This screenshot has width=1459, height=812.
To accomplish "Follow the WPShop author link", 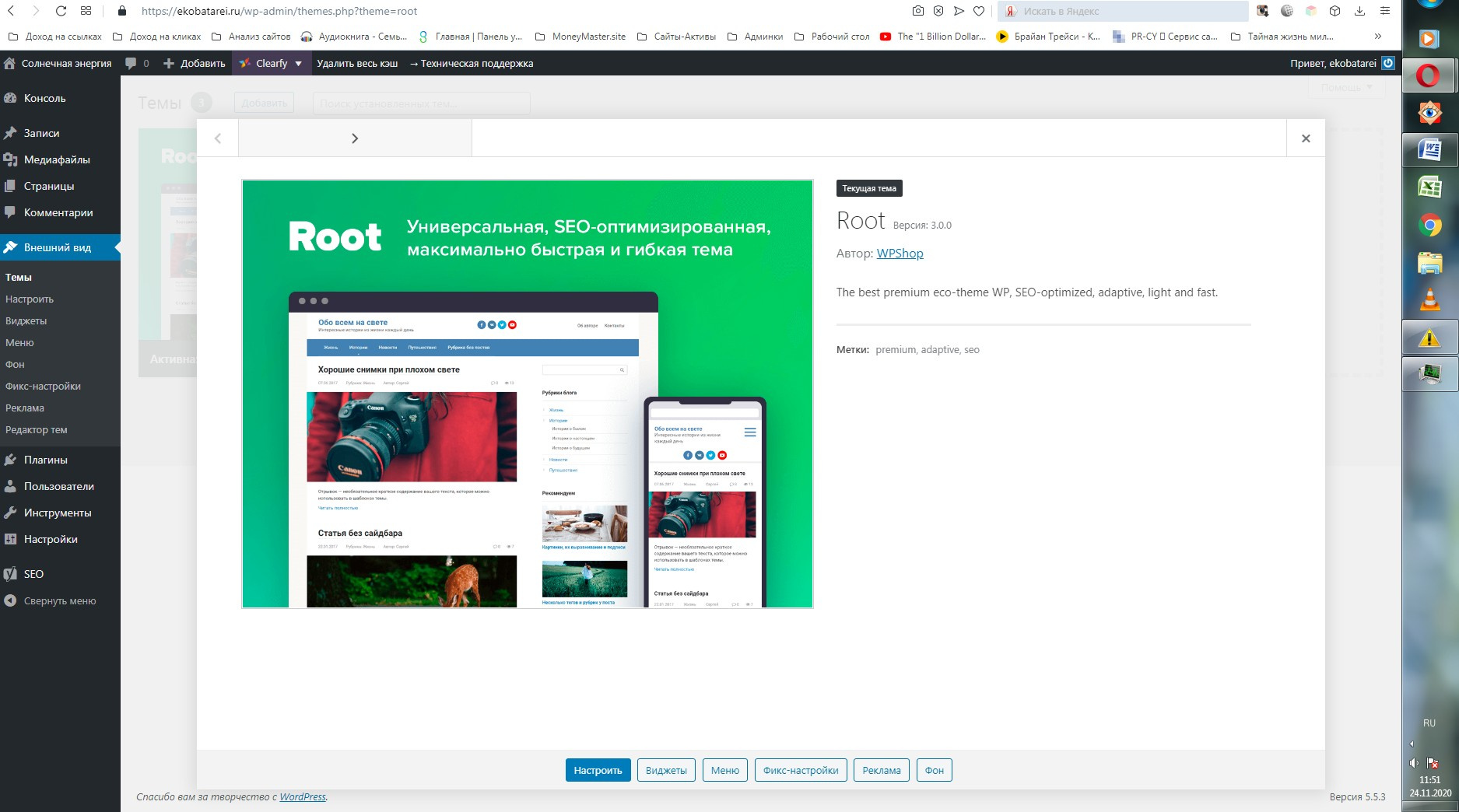I will click(900, 253).
